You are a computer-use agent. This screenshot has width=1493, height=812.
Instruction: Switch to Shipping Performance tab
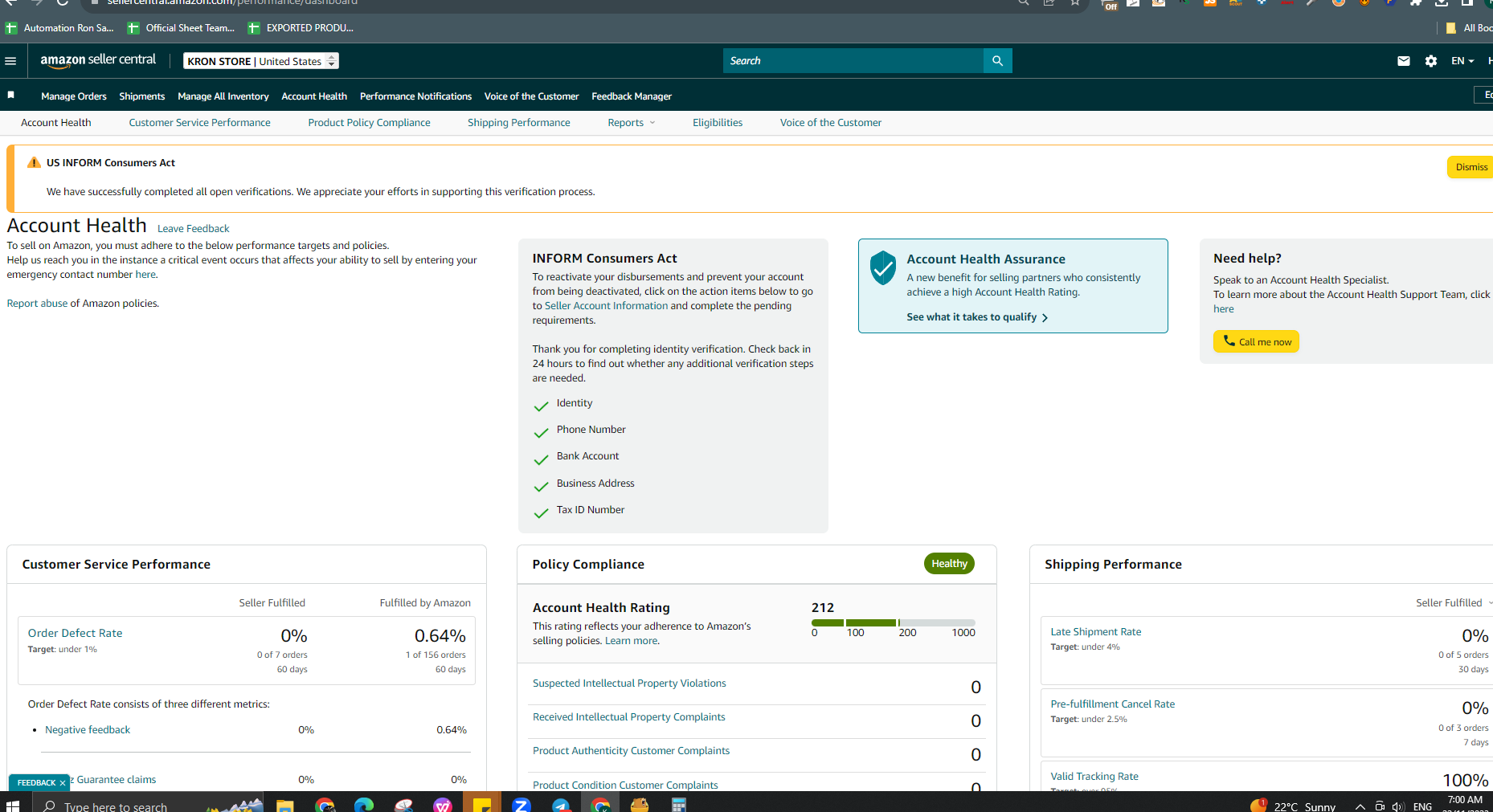[x=519, y=123]
